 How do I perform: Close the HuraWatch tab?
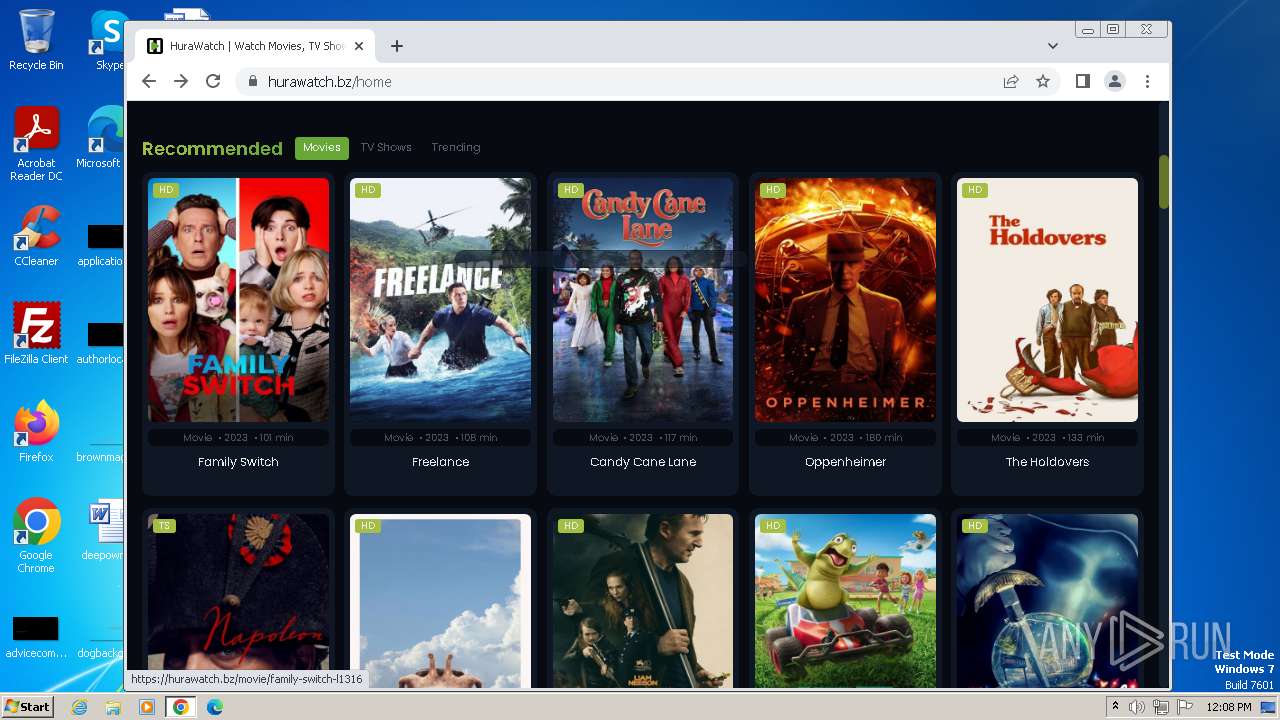(x=359, y=46)
